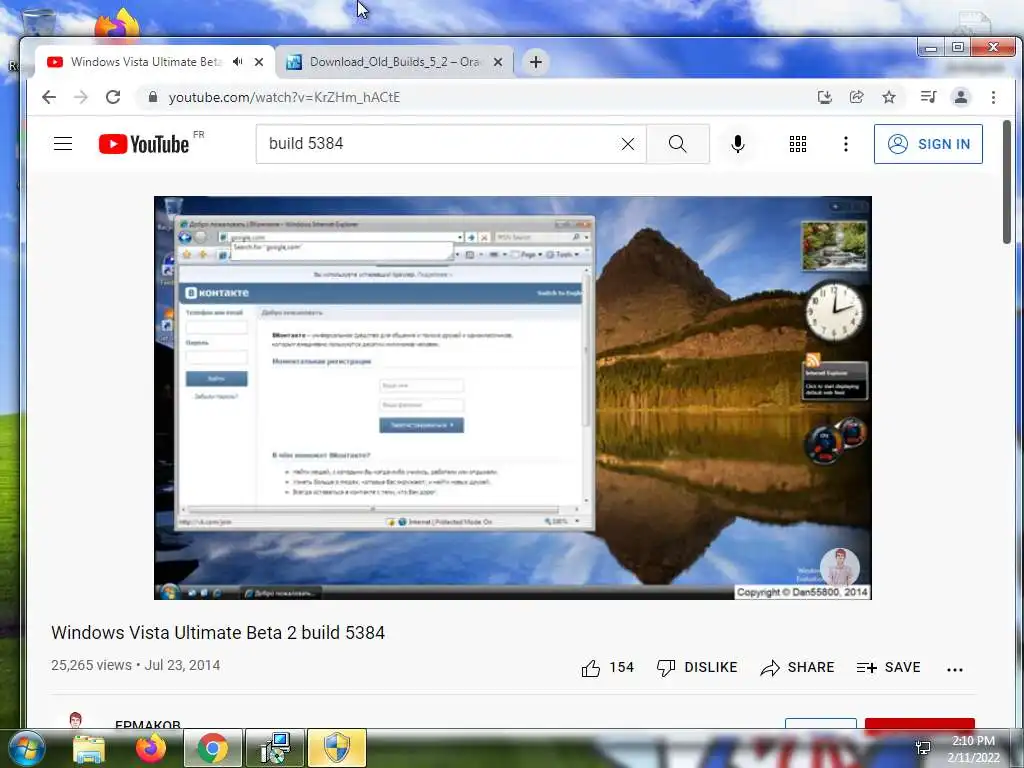Click the address bar URL

[x=284, y=97]
